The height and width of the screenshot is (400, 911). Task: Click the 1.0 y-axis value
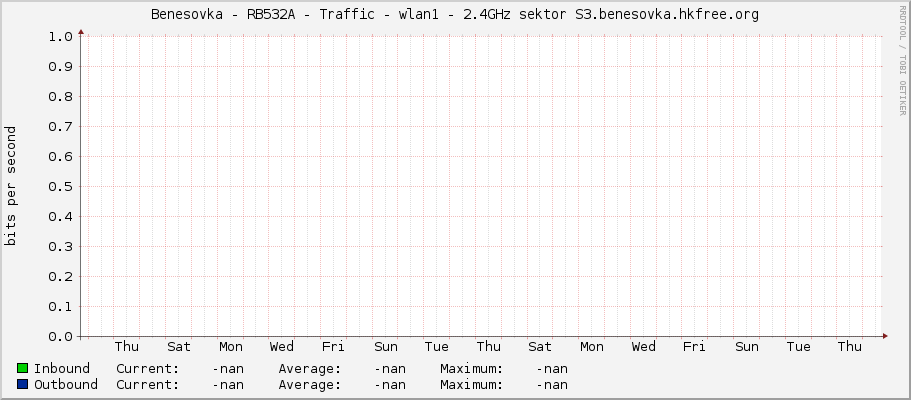coord(60,37)
